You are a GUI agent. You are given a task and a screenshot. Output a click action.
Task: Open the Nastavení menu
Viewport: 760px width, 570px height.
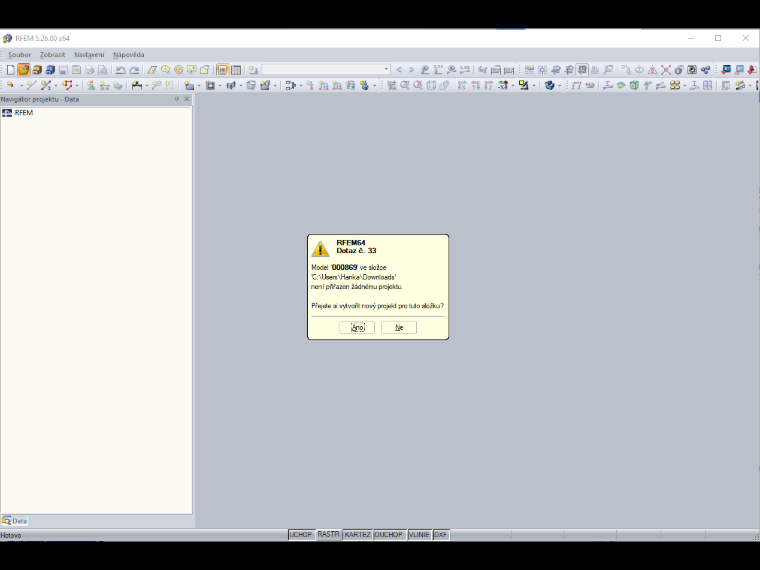(x=89, y=55)
